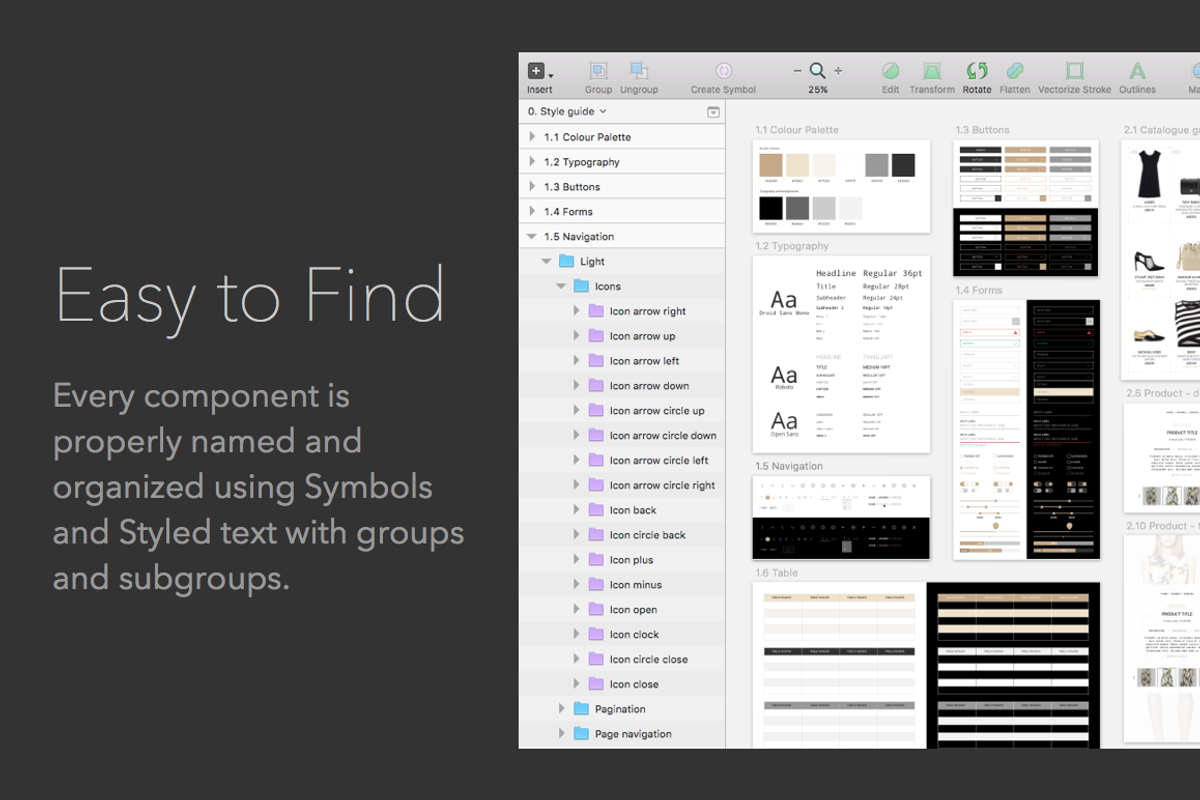Open the 0. Style guide page dropdown
This screenshot has height=800, width=1200.
coord(567,112)
